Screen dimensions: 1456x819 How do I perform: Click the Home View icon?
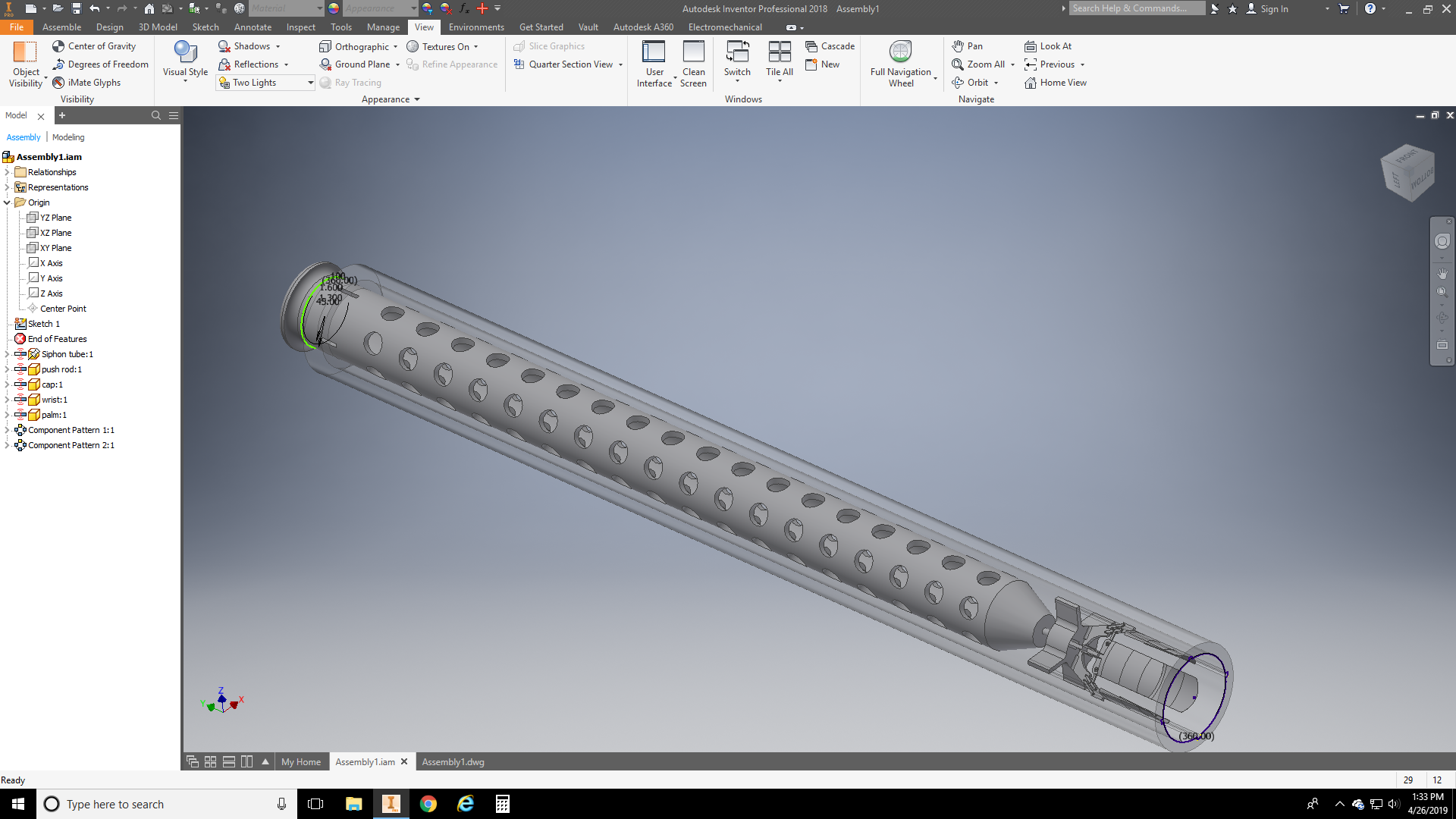point(1031,83)
